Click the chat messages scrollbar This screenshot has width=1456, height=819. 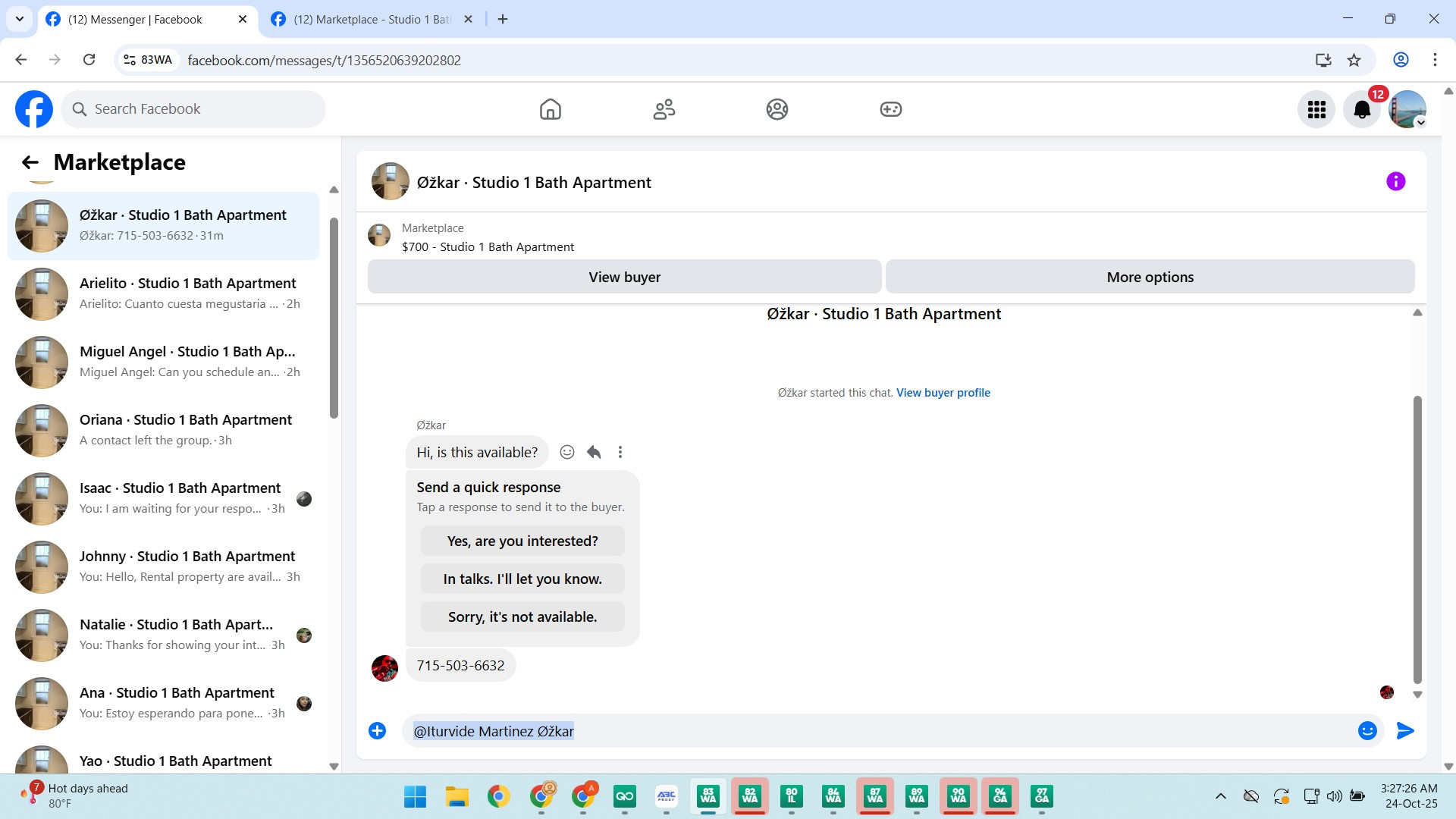1417,540
